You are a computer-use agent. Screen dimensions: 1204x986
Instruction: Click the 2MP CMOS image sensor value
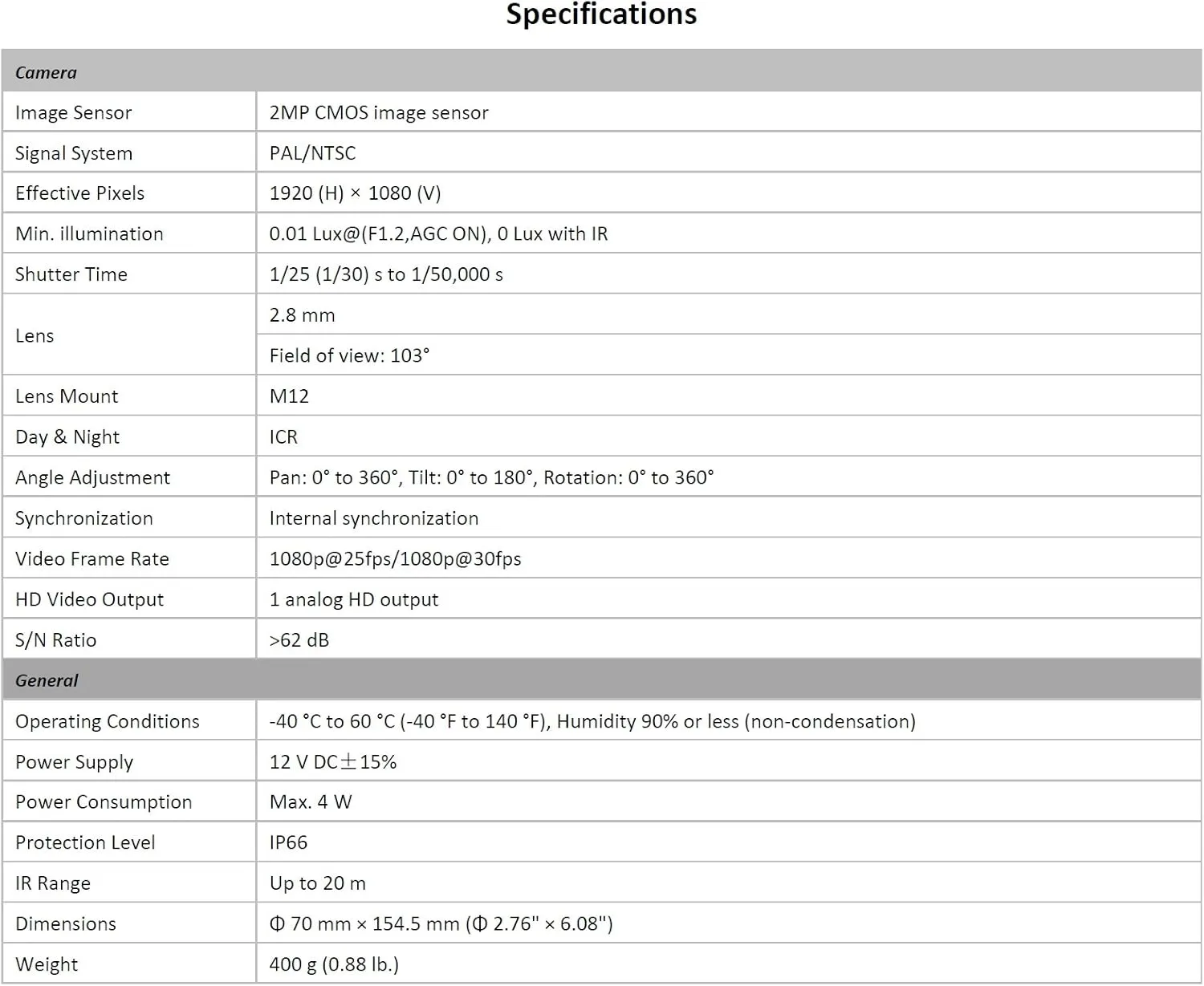click(x=379, y=112)
